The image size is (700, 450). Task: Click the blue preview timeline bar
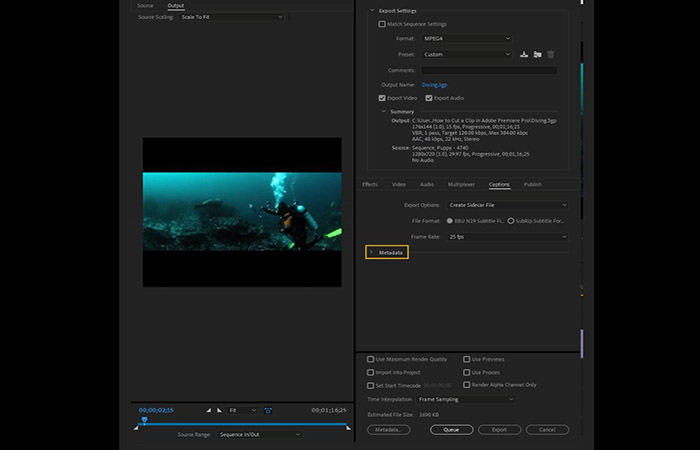(x=243, y=424)
